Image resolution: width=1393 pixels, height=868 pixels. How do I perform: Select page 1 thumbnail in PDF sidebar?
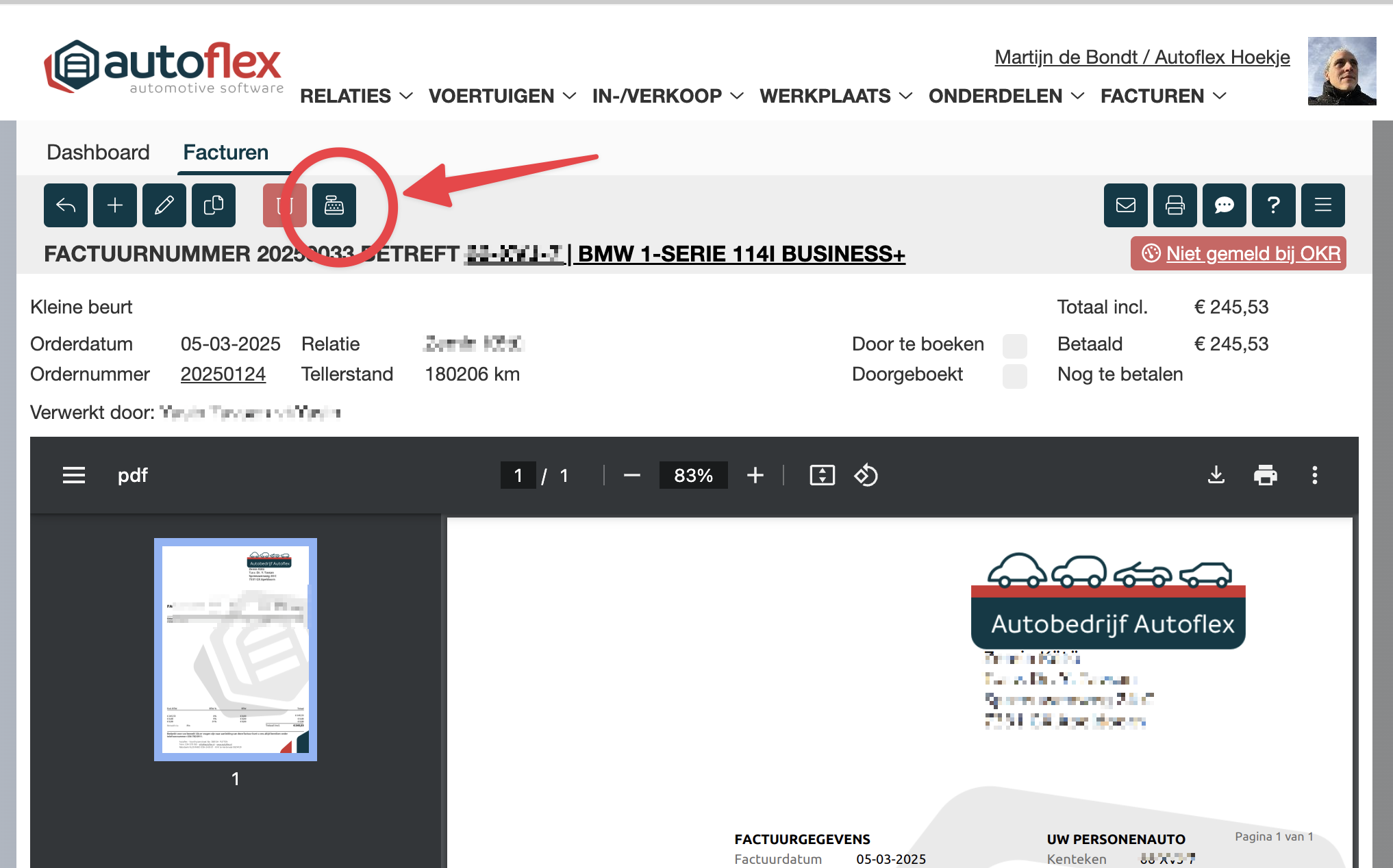[236, 649]
